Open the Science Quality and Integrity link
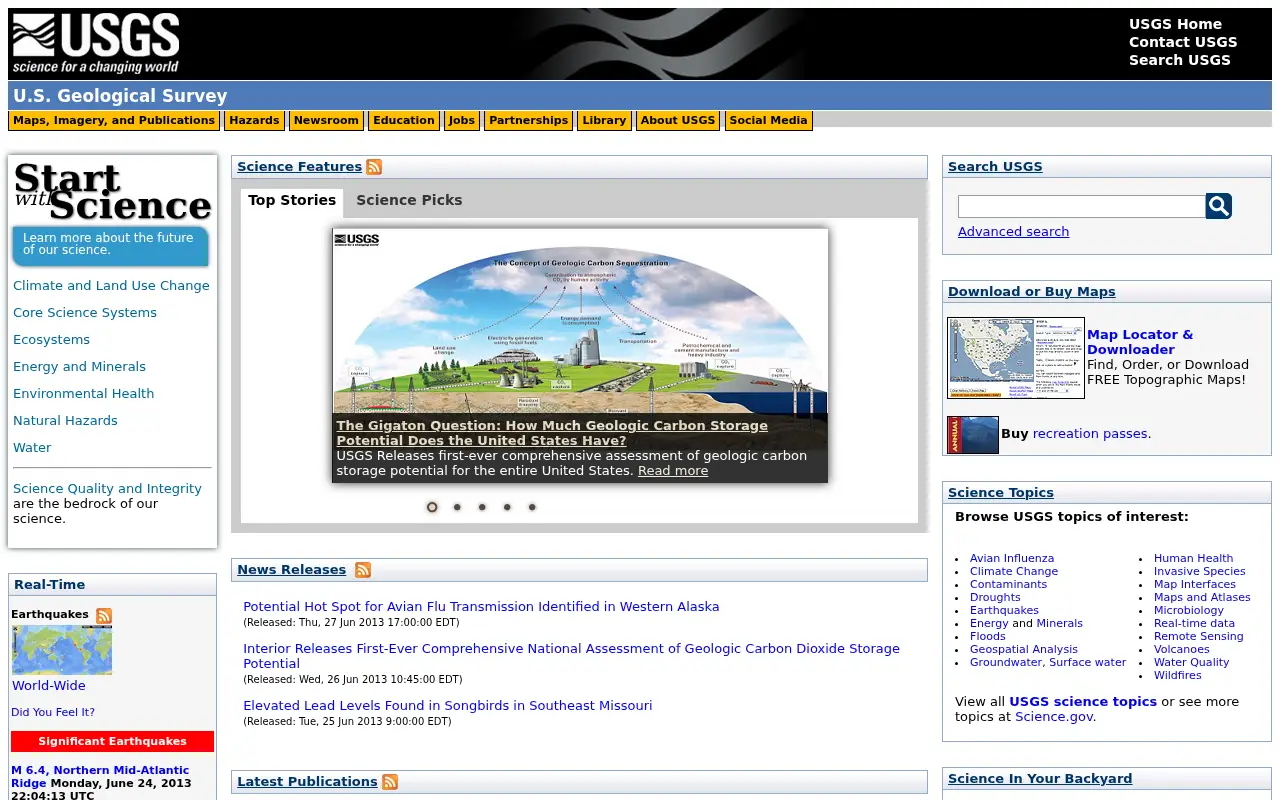The height and width of the screenshot is (800, 1280). click(107, 489)
